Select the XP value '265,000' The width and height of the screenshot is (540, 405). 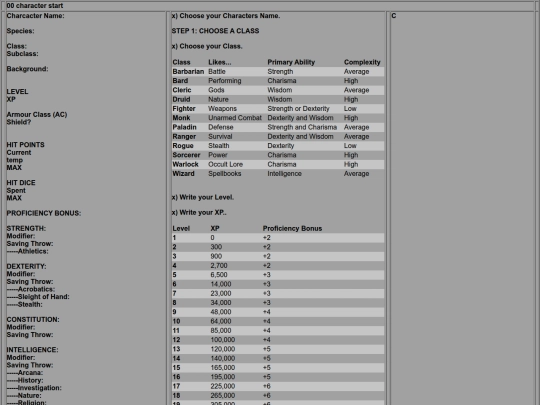(223, 396)
